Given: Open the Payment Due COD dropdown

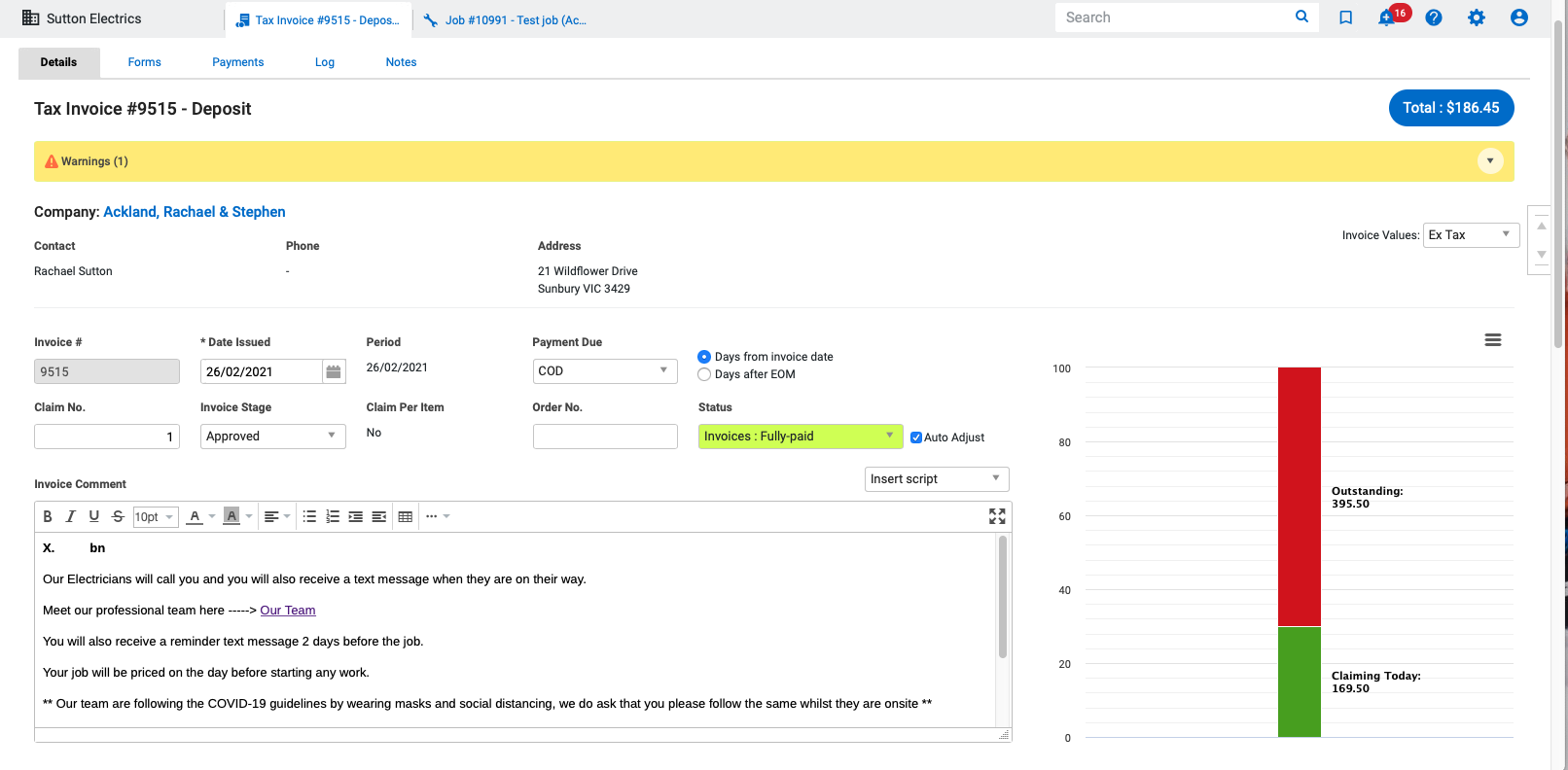Looking at the screenshot, I should 604,371.
